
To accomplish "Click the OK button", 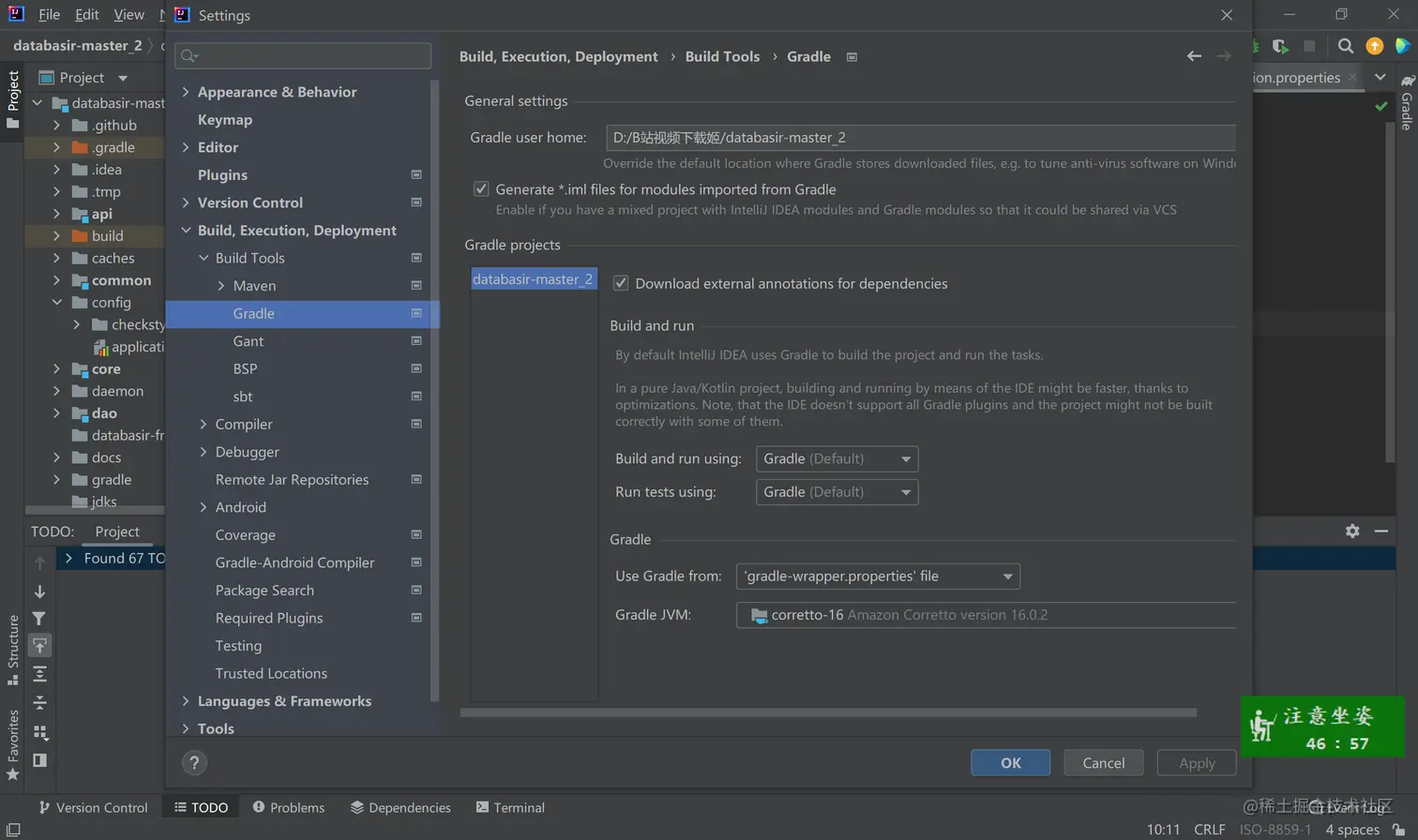I will pyautogui.click(x=1010, y=763).
